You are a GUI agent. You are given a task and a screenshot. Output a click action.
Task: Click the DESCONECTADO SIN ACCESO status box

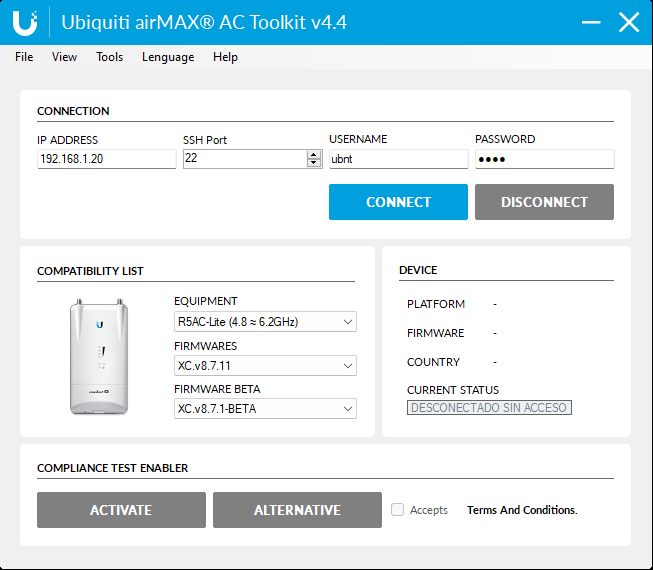pos(489,408)
